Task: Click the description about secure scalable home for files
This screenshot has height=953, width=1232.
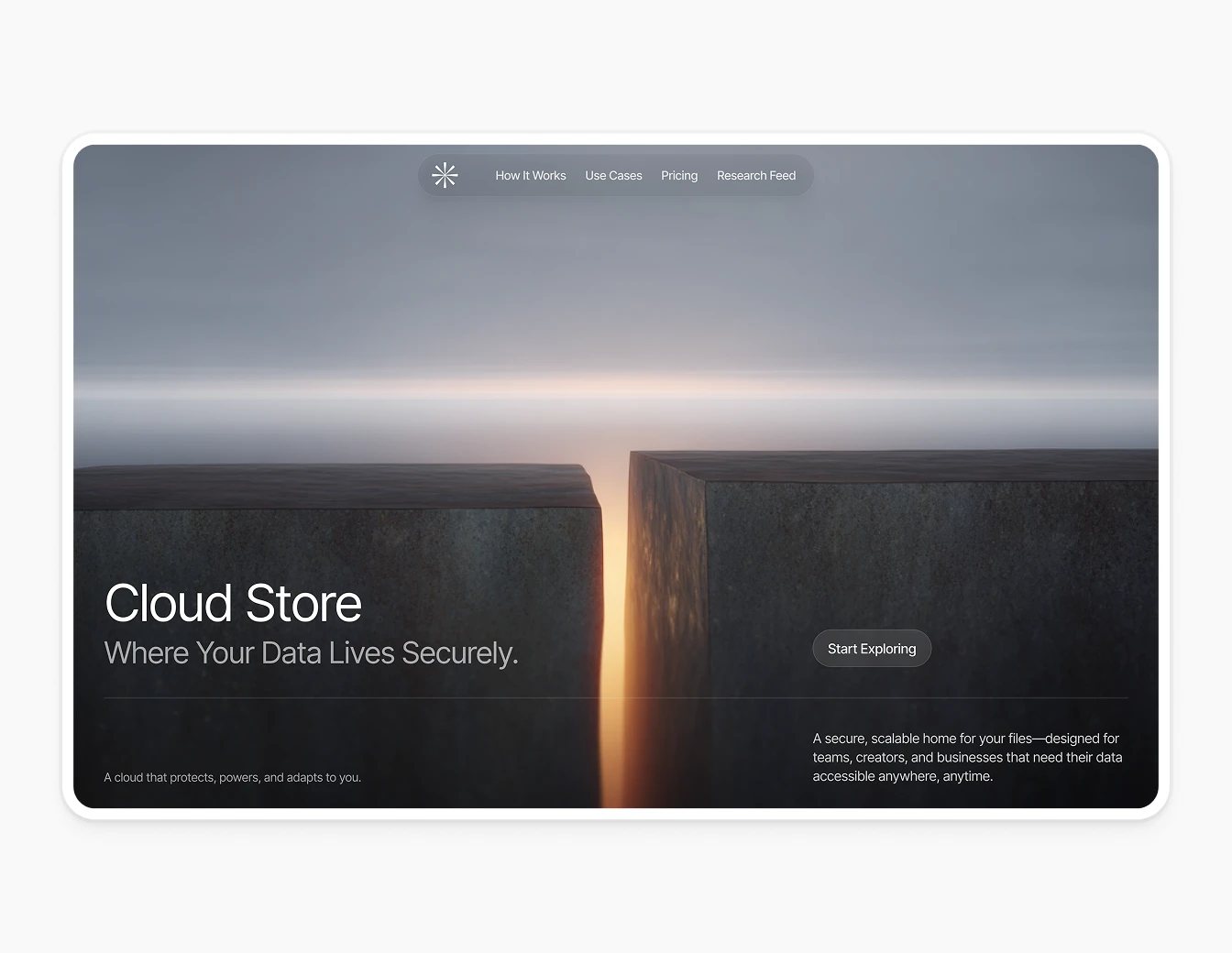Action: point(967,757)
